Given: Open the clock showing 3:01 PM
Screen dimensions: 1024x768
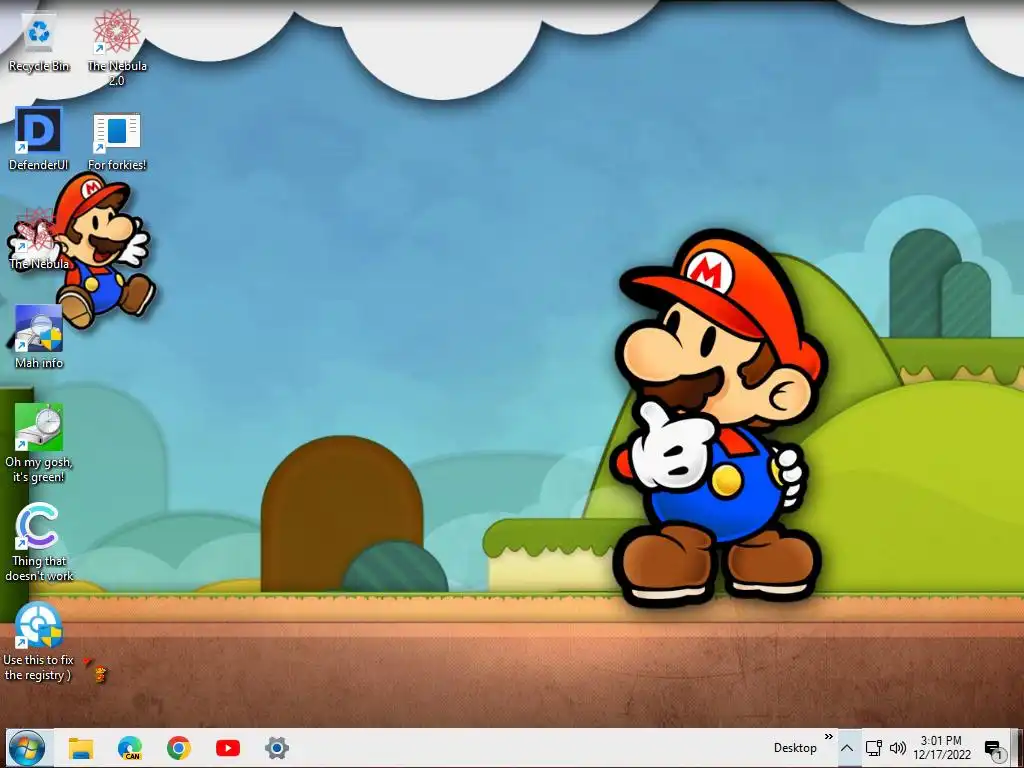Looking at the screenshot, I should [942, 748].
